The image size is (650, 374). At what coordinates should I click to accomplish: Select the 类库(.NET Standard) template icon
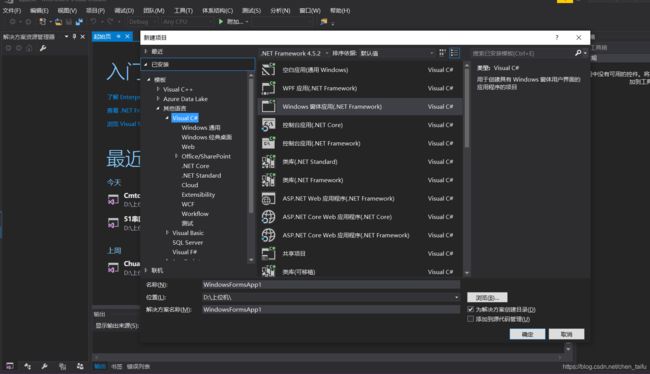[268, 162]
